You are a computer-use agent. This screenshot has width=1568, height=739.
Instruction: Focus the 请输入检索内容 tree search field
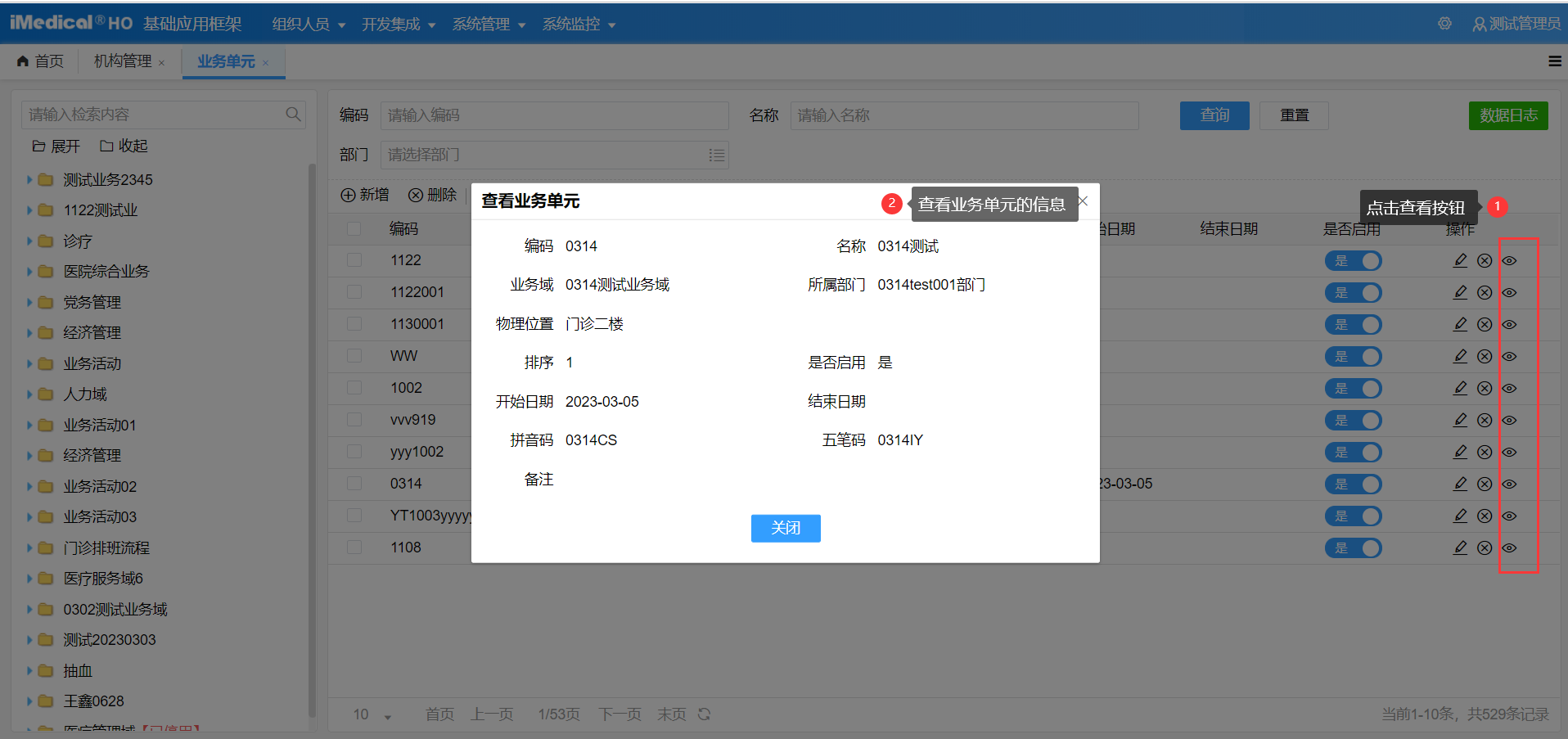[164, 115]
